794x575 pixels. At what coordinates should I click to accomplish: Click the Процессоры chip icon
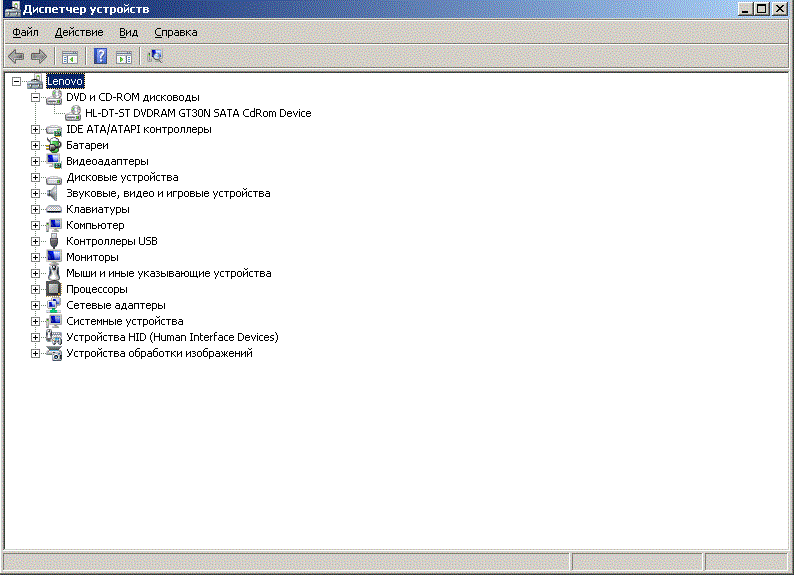54,289
